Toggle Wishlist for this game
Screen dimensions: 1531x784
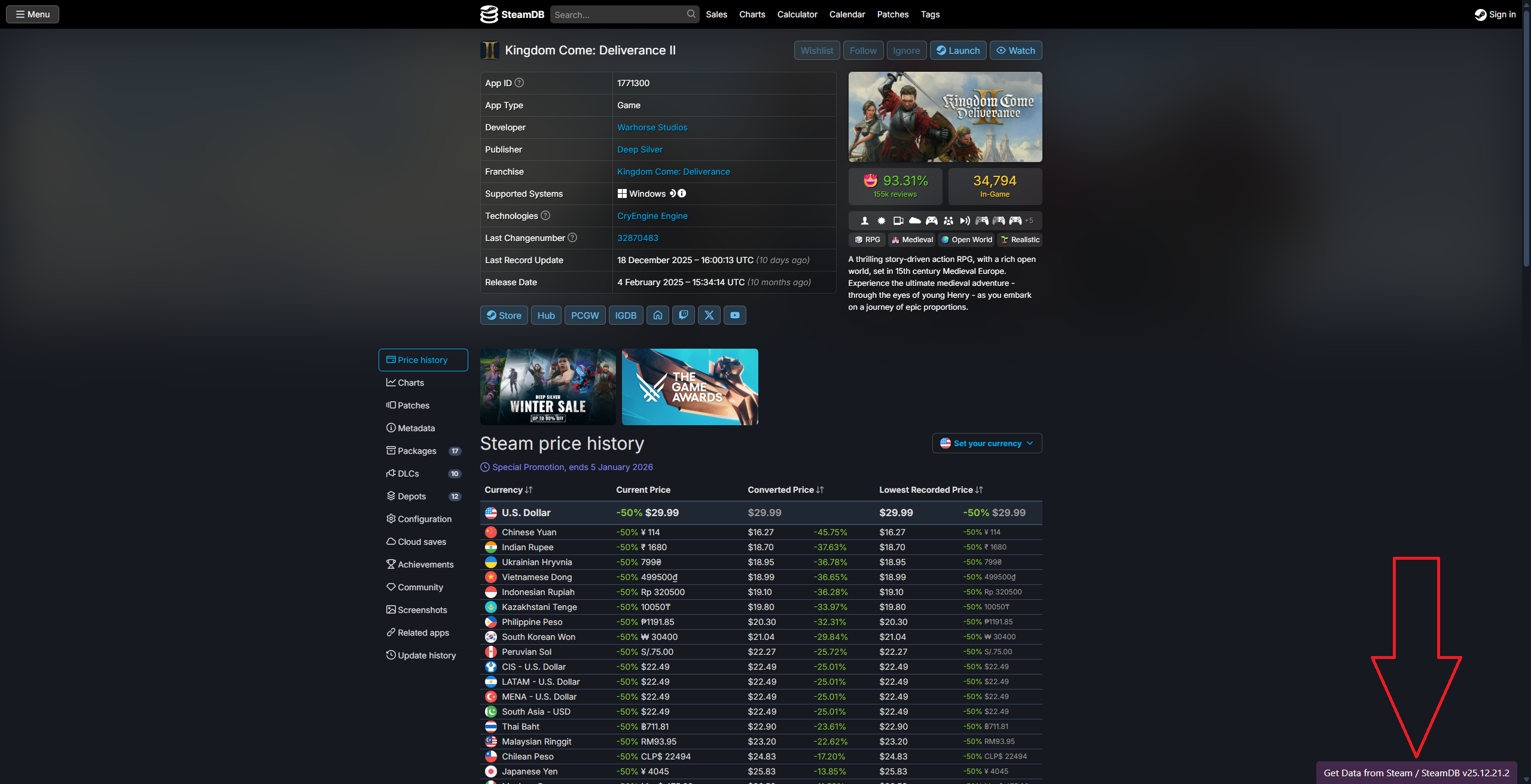[816, 50]
